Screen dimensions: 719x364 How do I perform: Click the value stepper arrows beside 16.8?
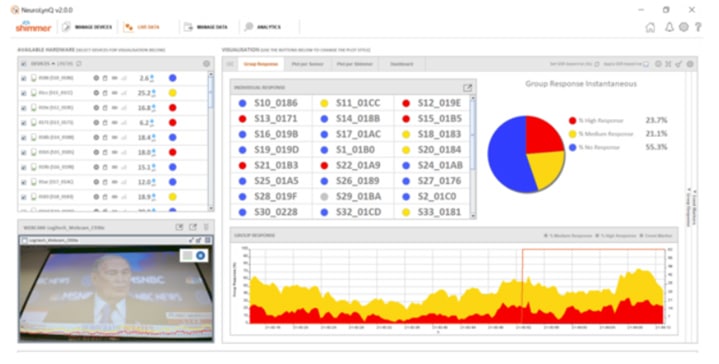click(x=153, y=108)
